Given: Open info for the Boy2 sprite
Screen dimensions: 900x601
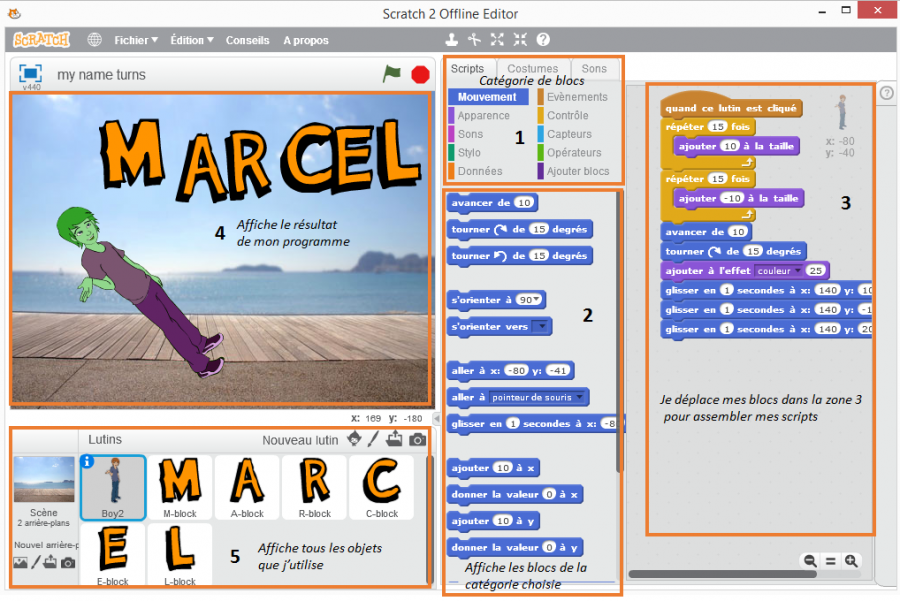Looking at the screenshot, I should 88,459.
